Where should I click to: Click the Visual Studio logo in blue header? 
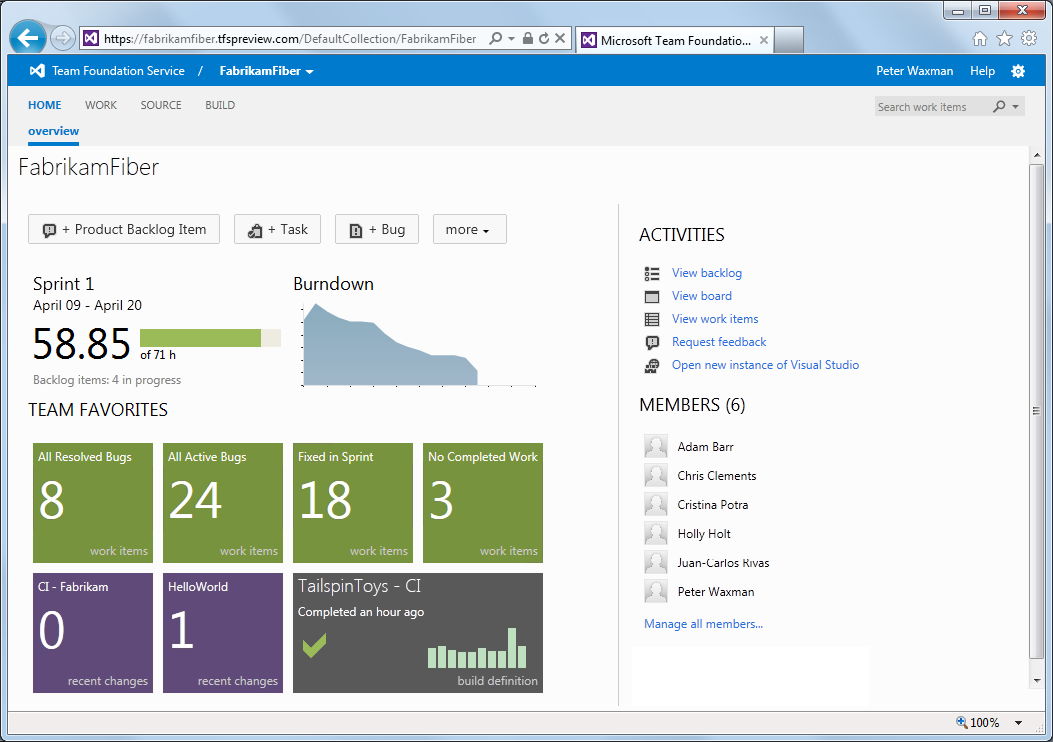37,71
